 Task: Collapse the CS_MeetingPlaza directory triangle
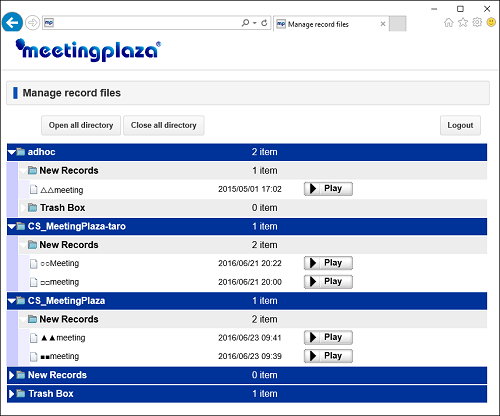(11, 301)
